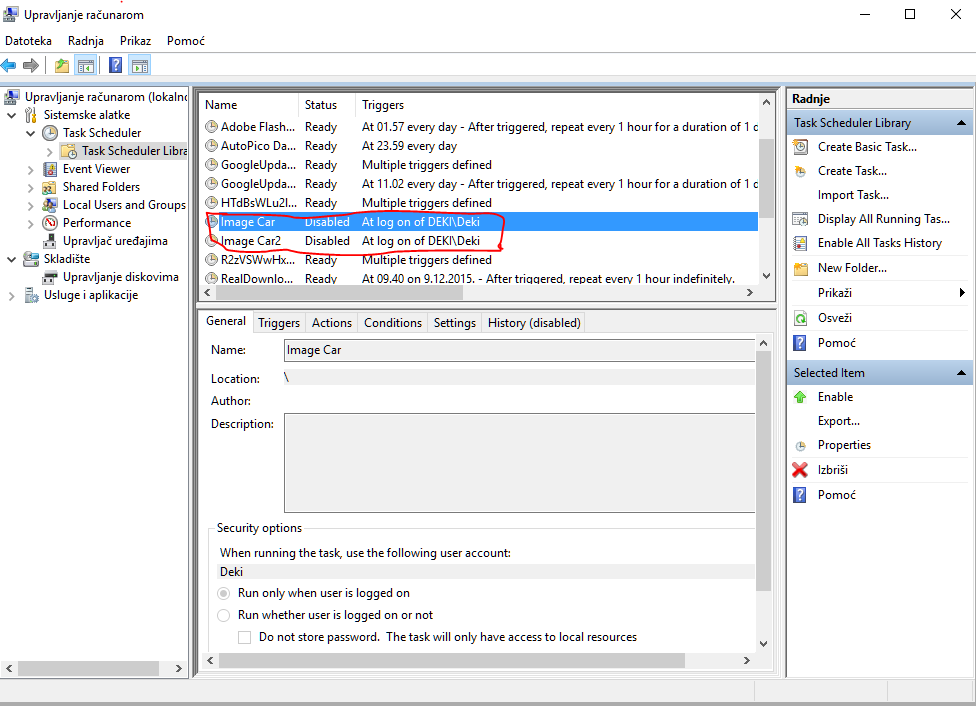This screenshot has height=706, width=976.
Task: Collapse the Sistemske alatke tree node
Action: pyautogui.click(x=11, y=115)
